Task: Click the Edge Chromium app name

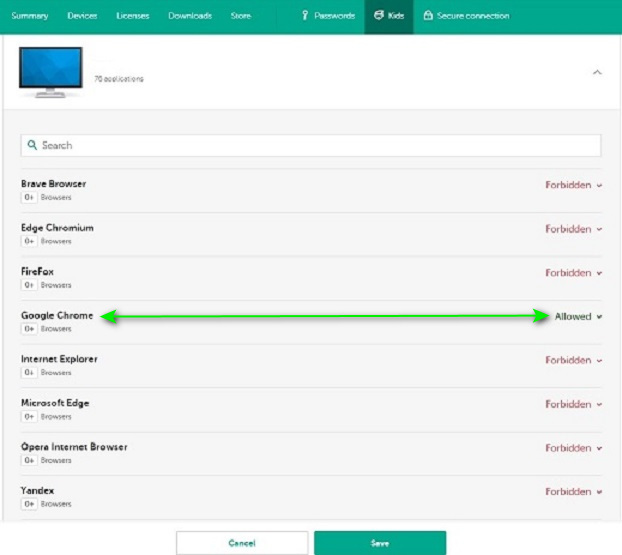Action: pos(57,228)
